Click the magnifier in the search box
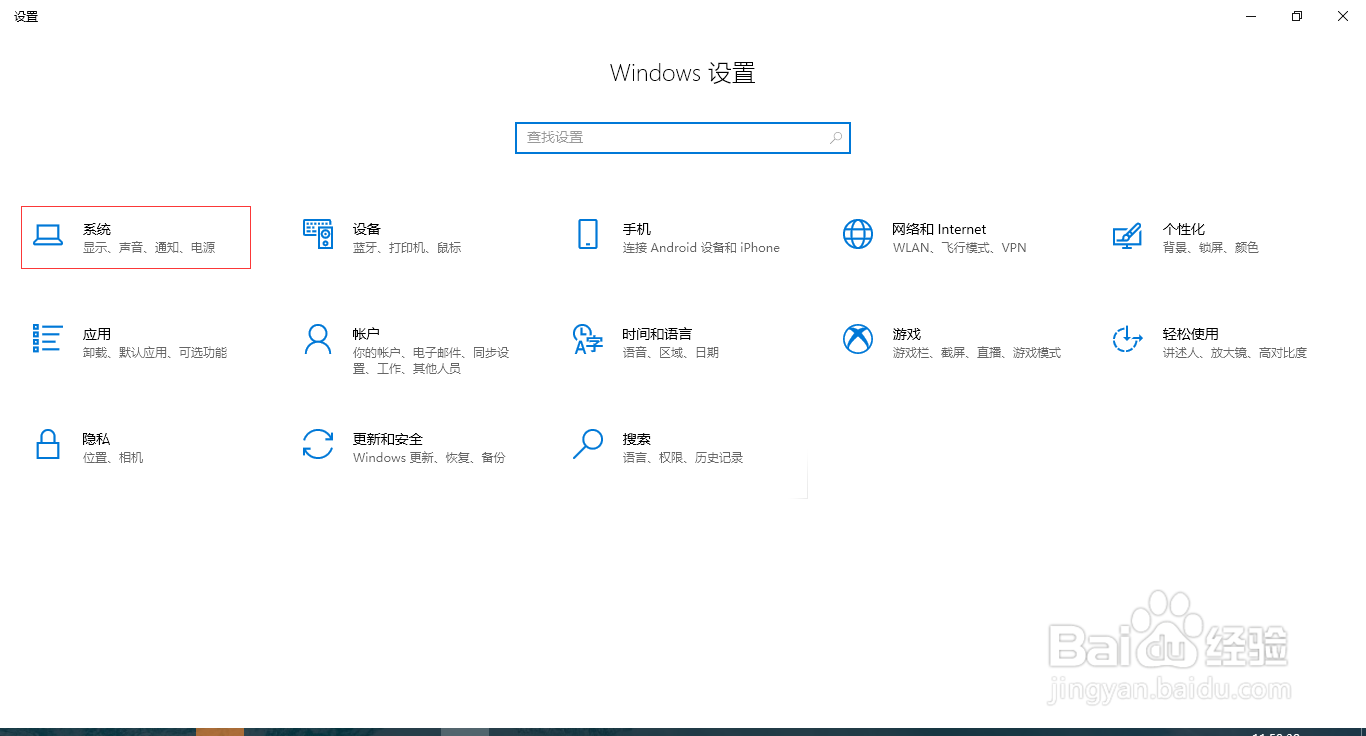Screen dimensions: 1366x736 pos(835,137)
